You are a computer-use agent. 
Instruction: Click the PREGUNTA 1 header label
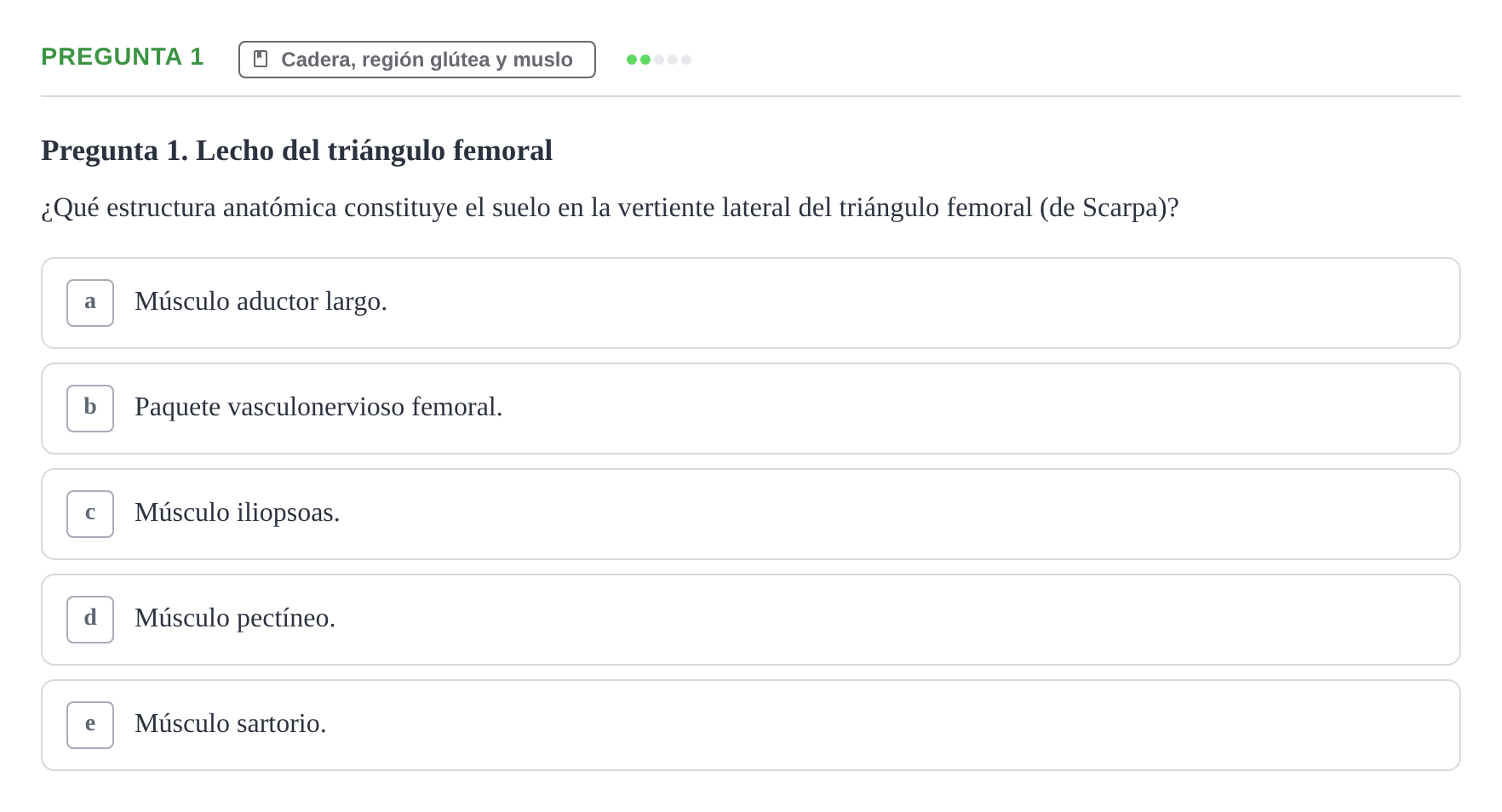123,57
